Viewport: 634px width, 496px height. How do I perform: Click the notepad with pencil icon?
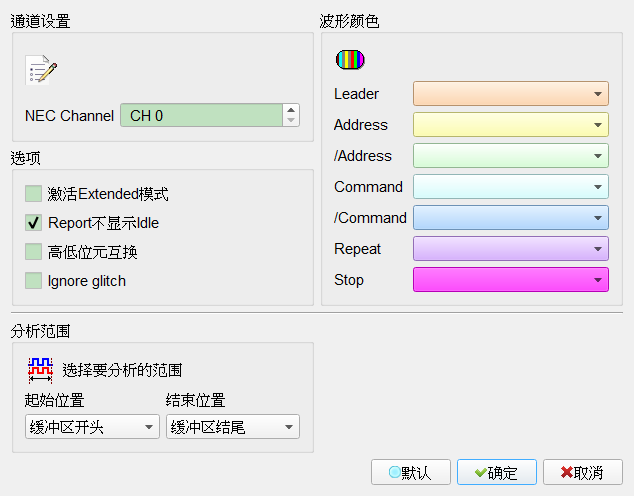pyautogui.click(x=41, y=70)
